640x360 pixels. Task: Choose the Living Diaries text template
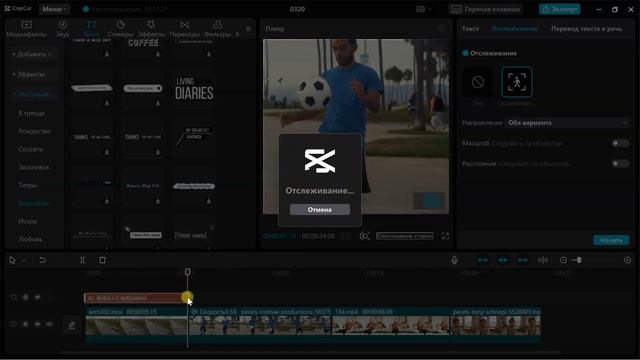(194, 89)
